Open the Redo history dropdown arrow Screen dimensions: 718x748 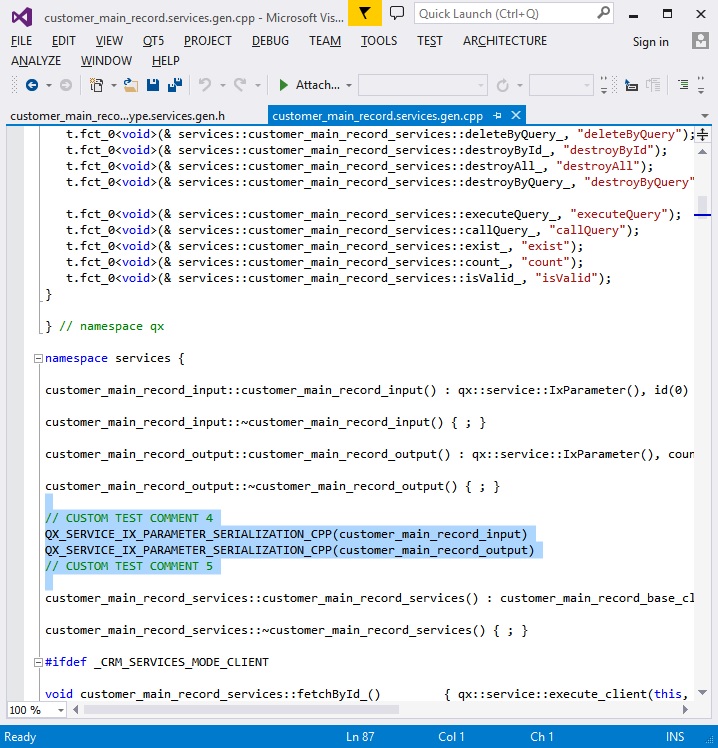coord(258,86)
